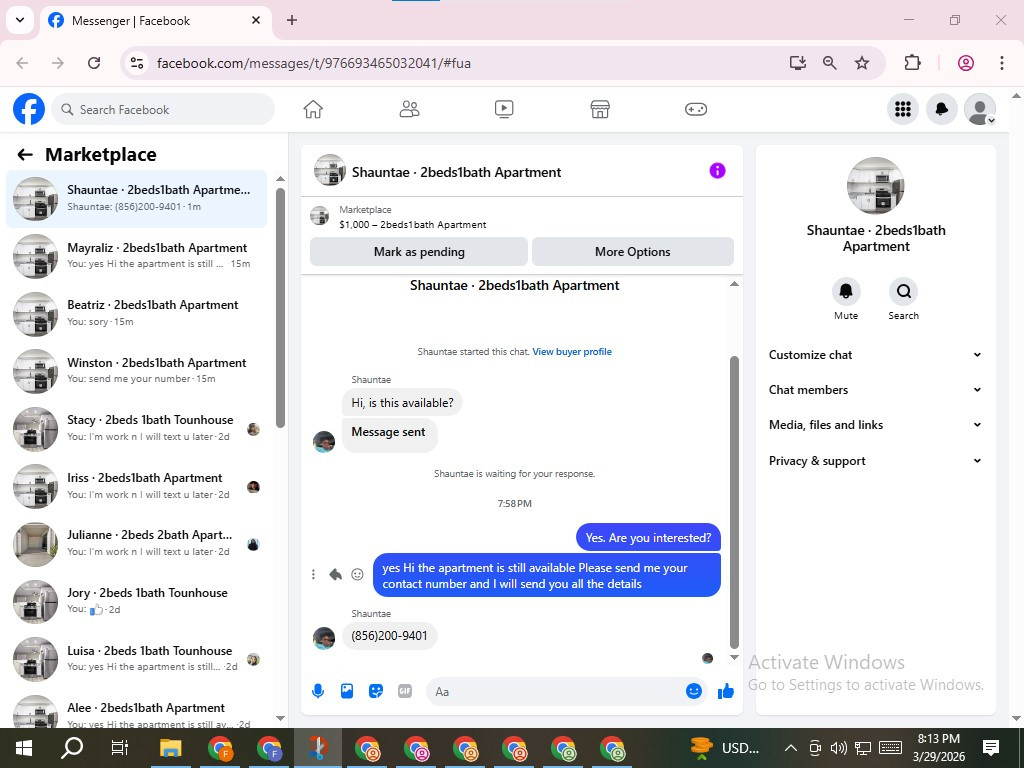This screenshot has width=1024, height=768.
Task: Record a voice clip microphone icon
Action: tap(318, 691)
